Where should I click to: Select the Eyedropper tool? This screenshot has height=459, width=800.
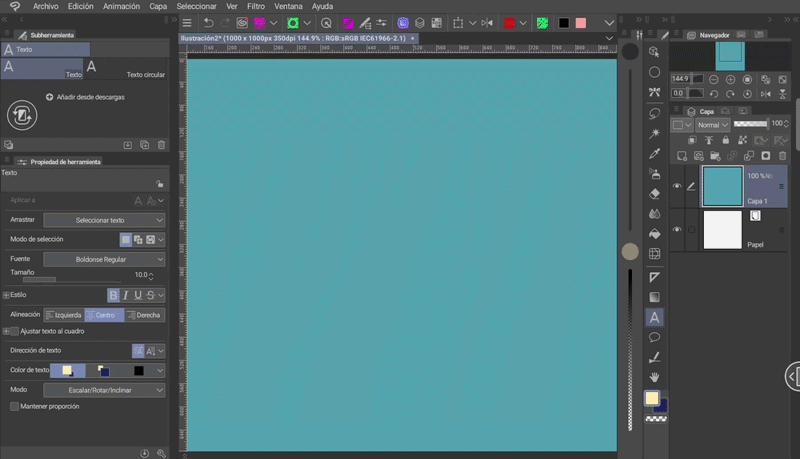[x=654, y=153]
